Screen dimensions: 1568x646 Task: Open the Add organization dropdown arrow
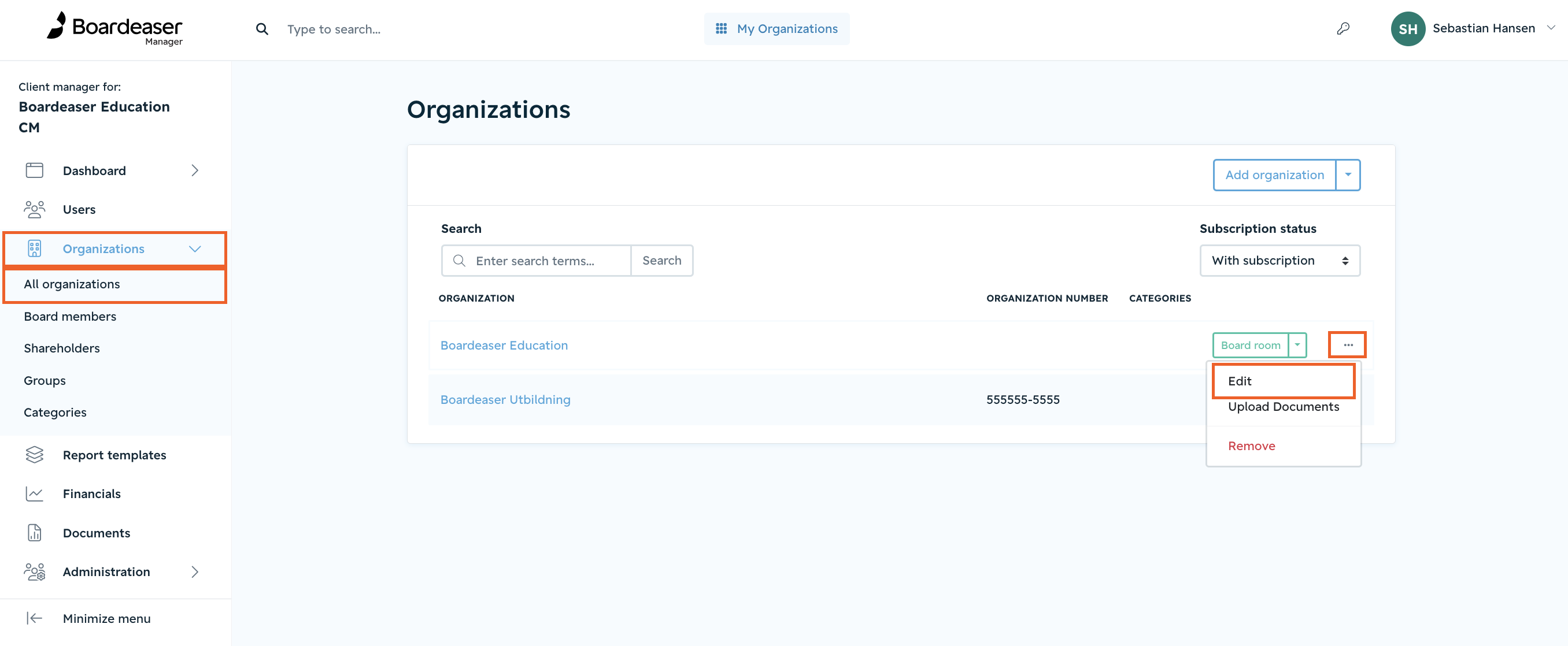pyautogui.click(x=1348, y=175)
